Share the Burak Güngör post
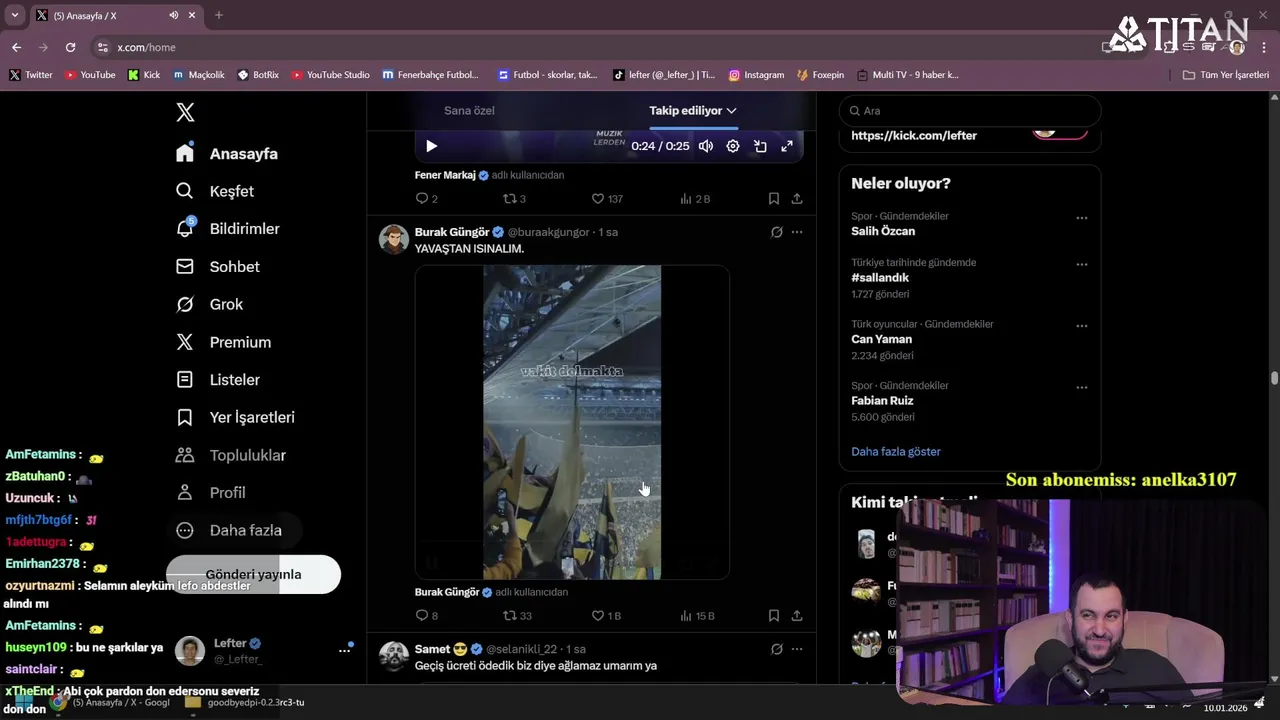This screenshot has width=1280, height=720. click(x=797, y=616)
